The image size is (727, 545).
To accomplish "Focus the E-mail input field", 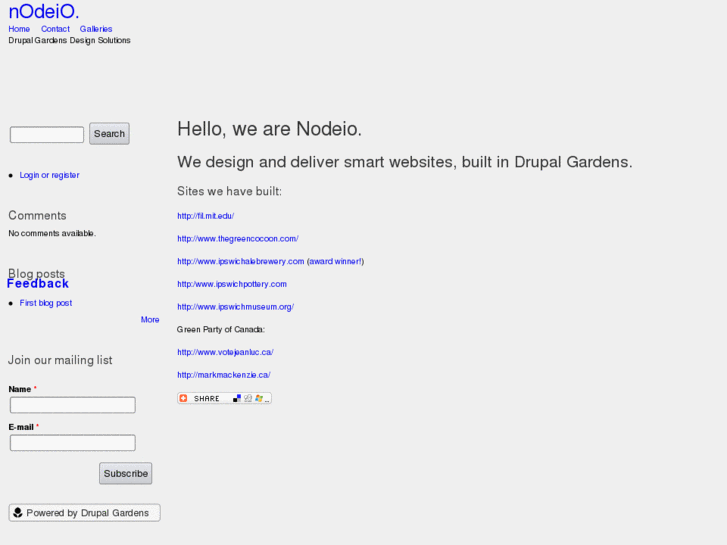I will click(72, 443).
